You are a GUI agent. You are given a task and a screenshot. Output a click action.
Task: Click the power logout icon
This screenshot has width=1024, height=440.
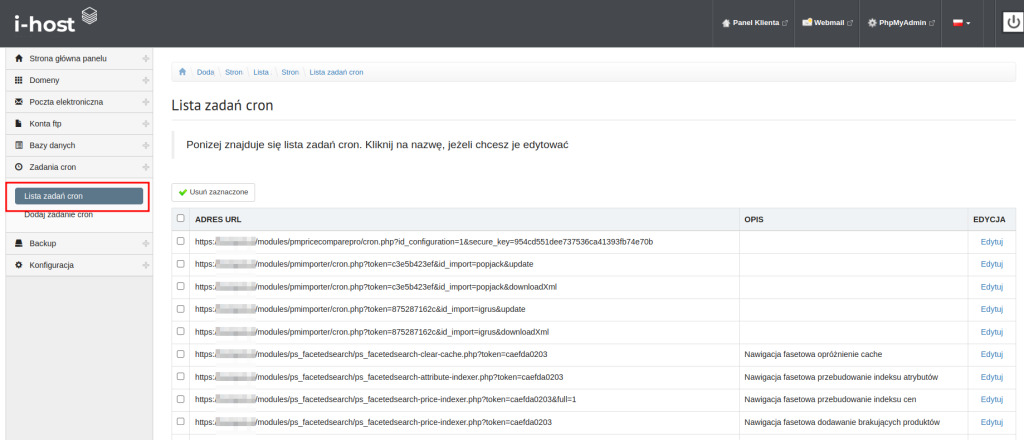coord(1012,22)
